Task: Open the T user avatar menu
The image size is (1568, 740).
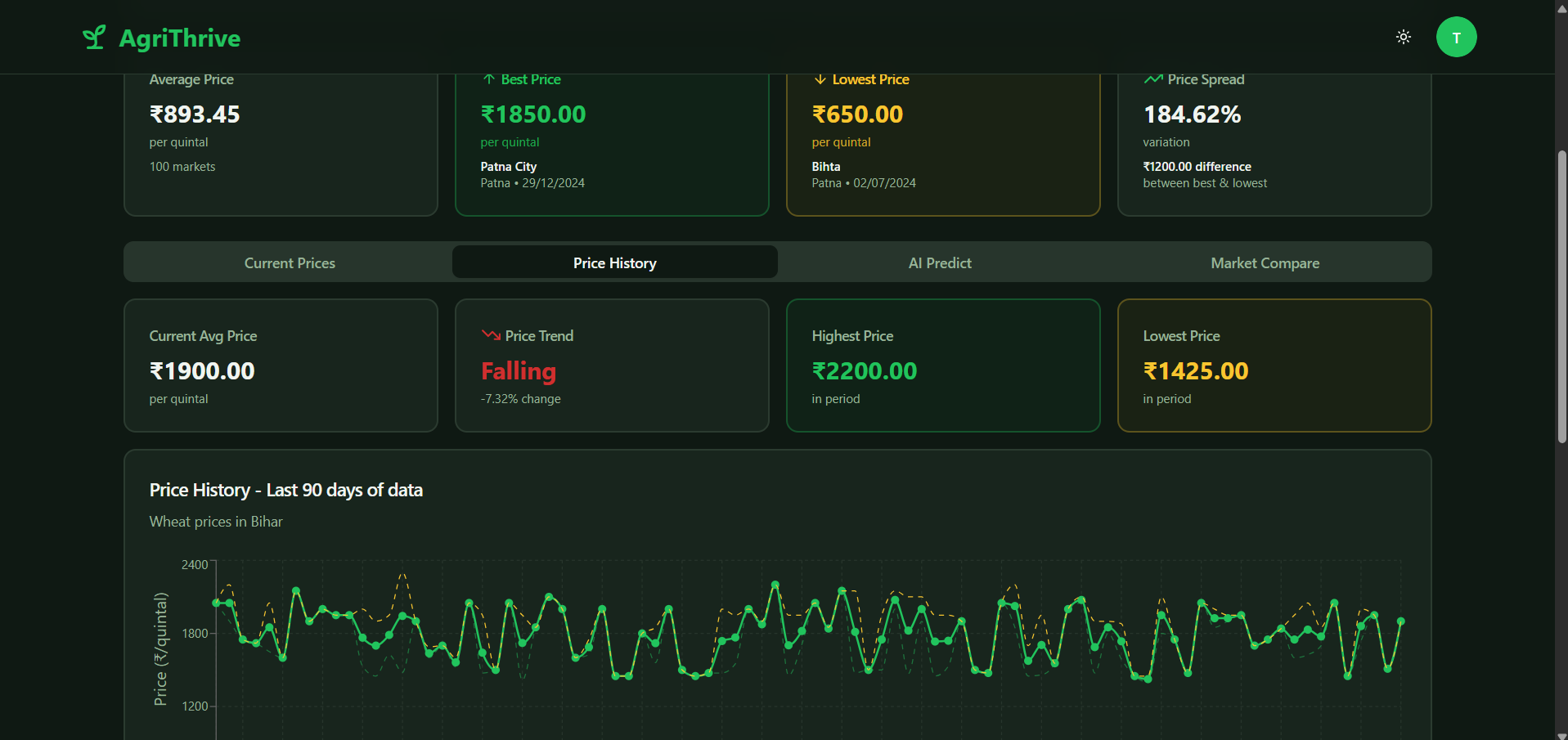Action: tap(1456, 37)
